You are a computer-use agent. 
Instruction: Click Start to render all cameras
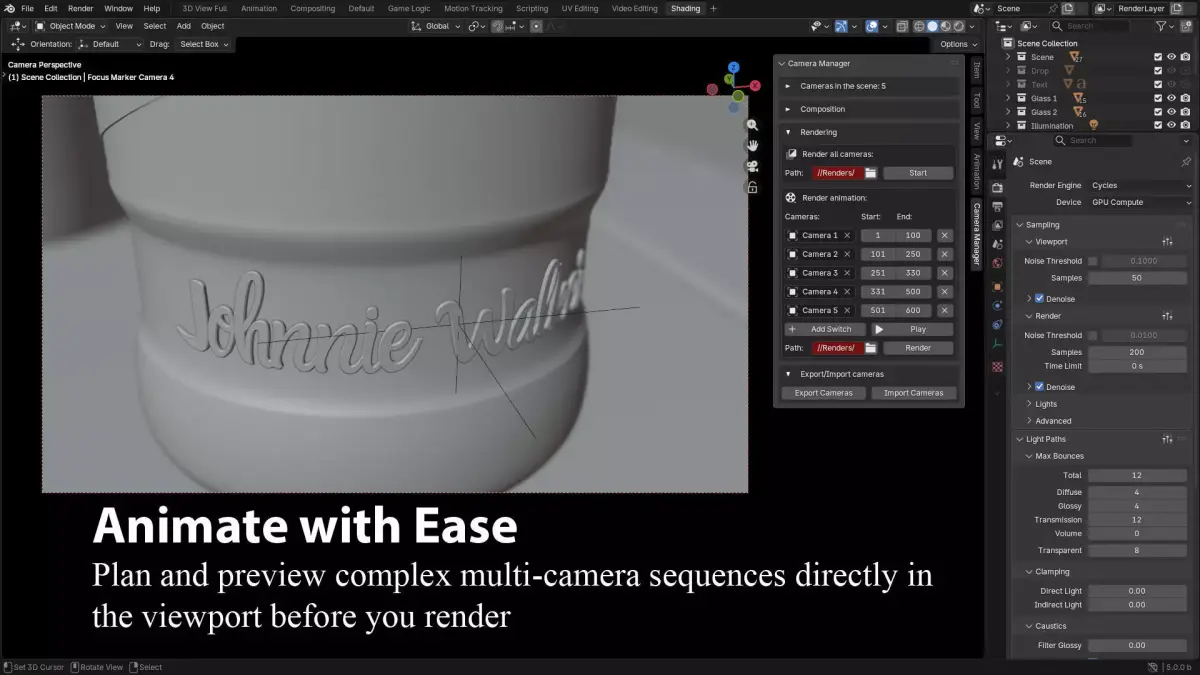918,173
